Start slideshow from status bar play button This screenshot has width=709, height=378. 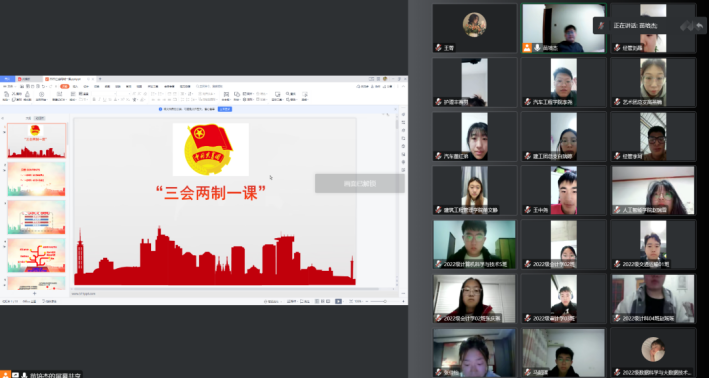coord(338,301)
